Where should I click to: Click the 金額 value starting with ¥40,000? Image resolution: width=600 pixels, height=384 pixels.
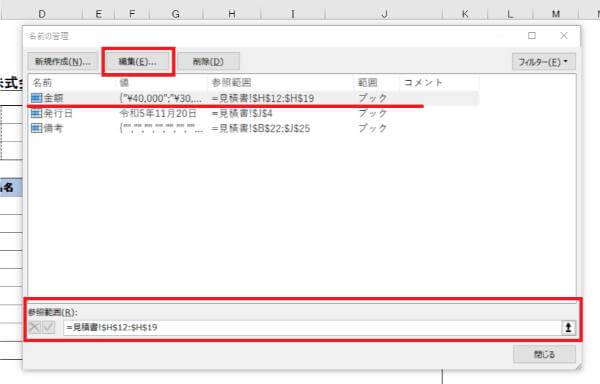point(161,98)
